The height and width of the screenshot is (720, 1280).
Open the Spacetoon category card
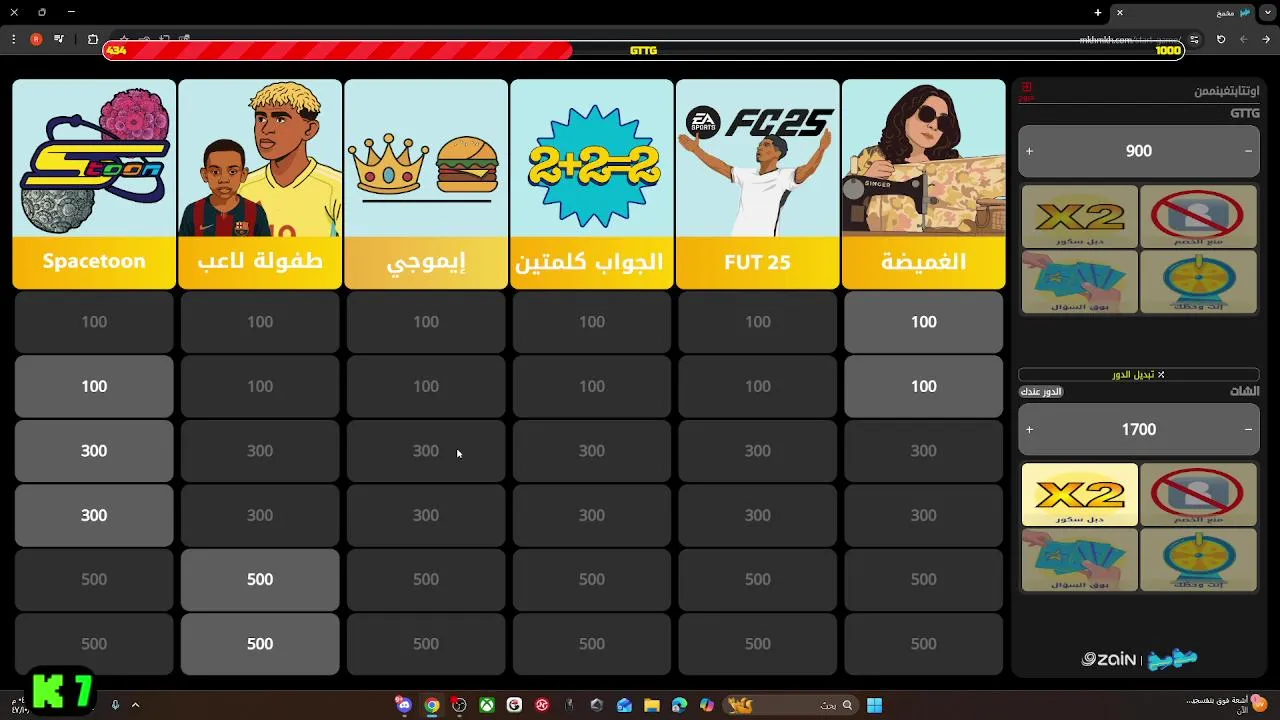click(94, 184)
